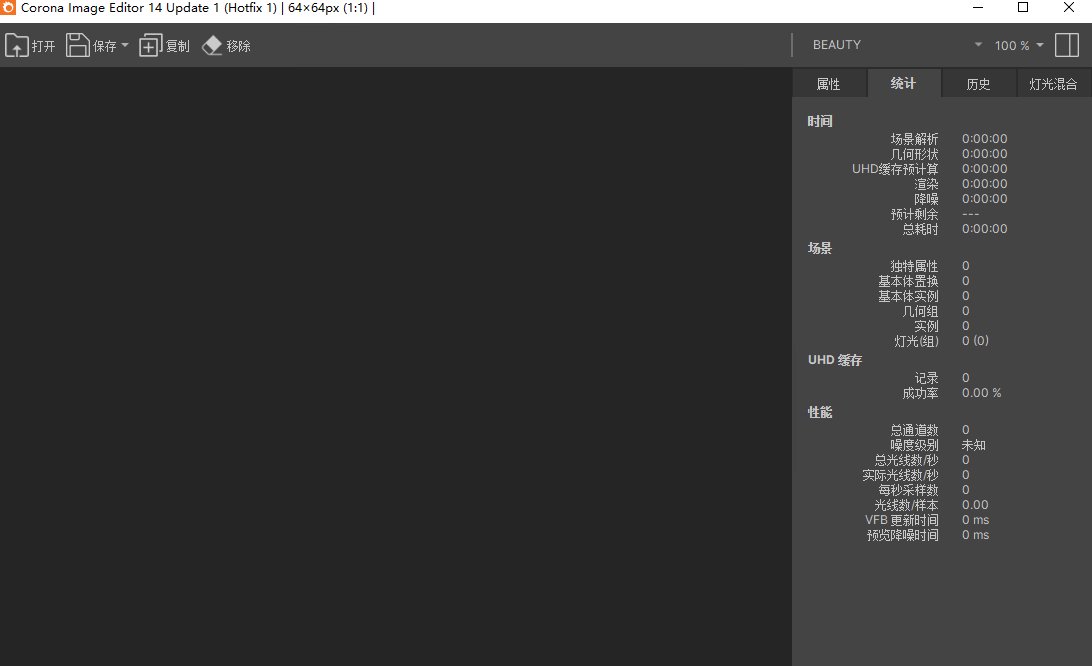Image resolution: width=1092 pixels, height=666 pixels.
Task: Click the 移除 (Remove) eraser icon
Action: point(212,45)
